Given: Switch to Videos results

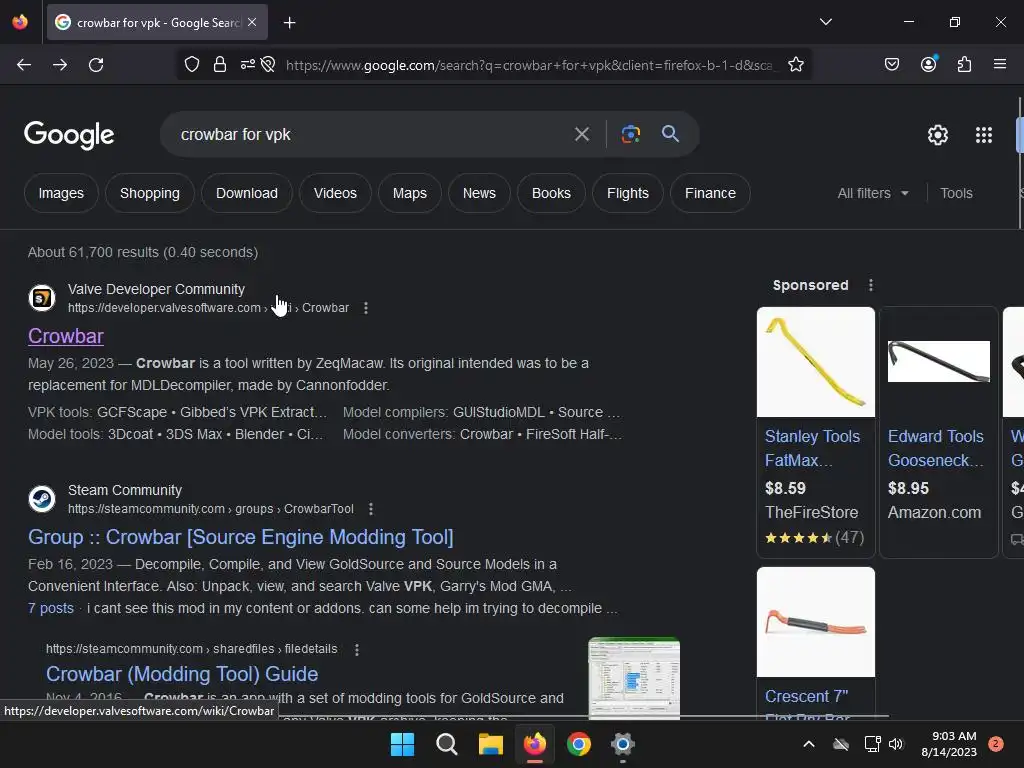Looking at the screenshot, I should click(335, 193).
